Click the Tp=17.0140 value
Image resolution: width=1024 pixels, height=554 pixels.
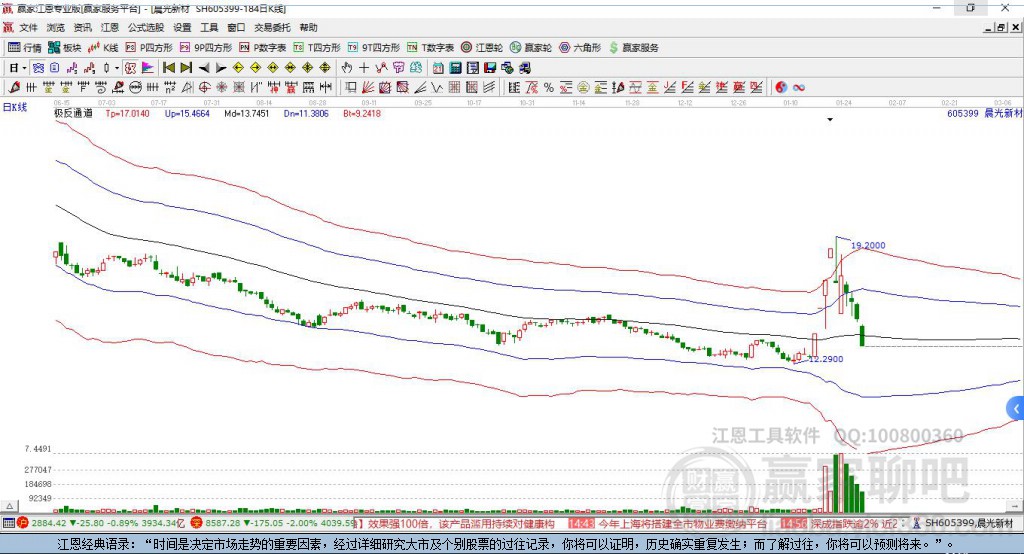(x=127, y=114)
